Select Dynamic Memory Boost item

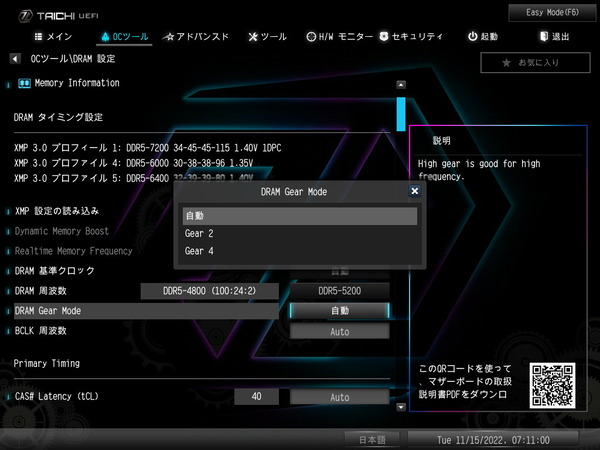(x=62, y=231)
